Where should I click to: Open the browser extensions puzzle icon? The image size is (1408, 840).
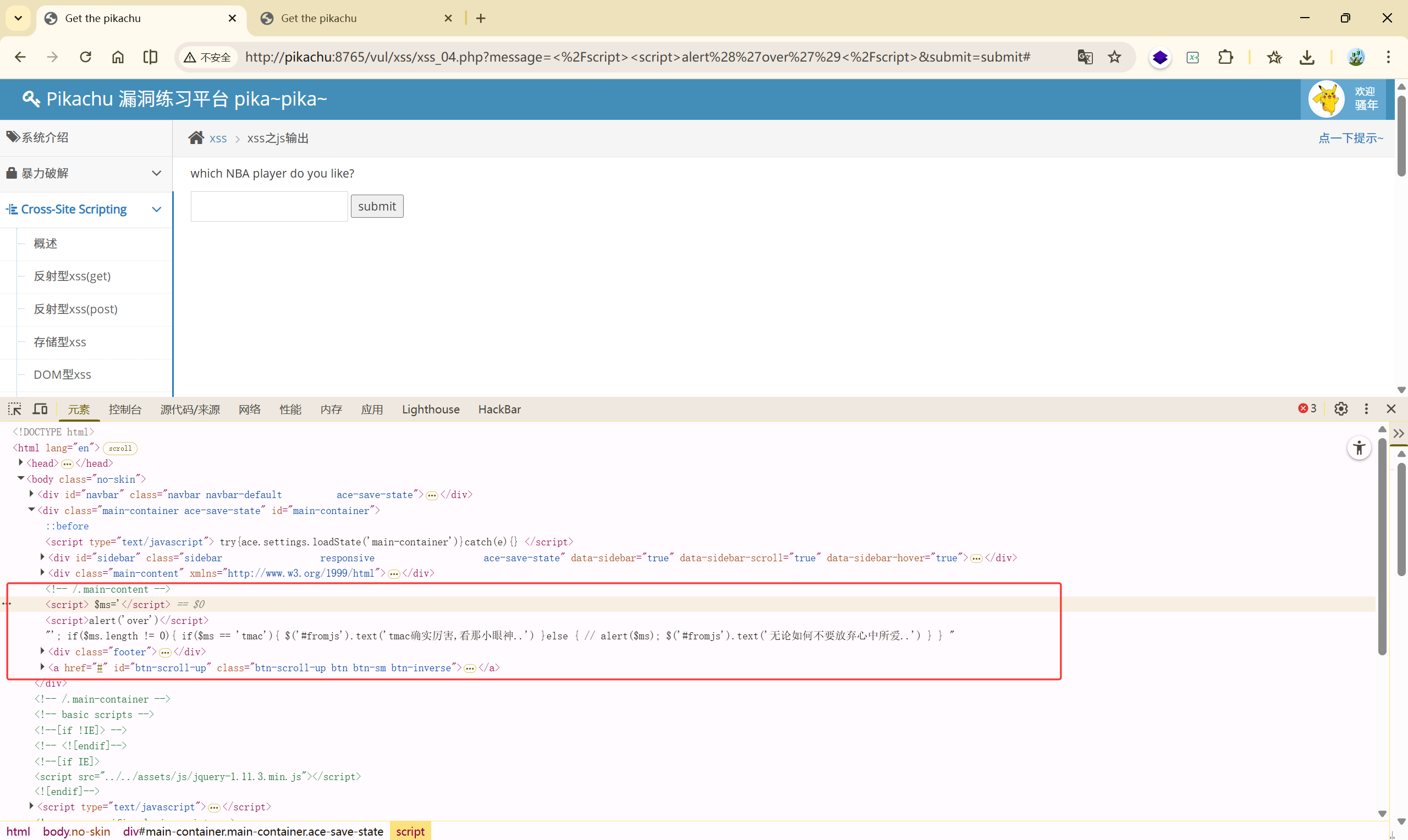pyautogui.click(x=1225, y=57)
